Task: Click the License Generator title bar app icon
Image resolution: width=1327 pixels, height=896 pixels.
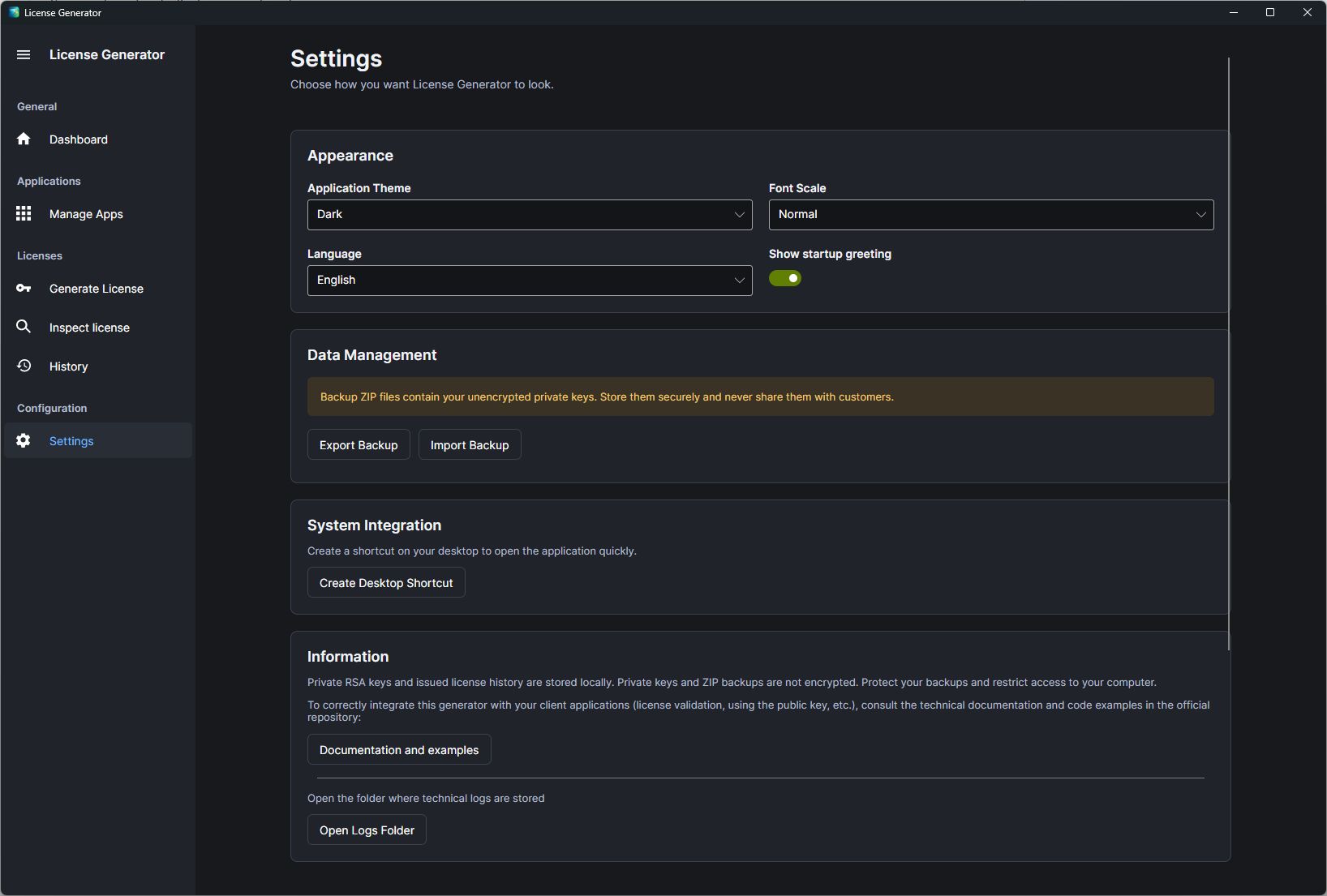Action: (14, 12)
